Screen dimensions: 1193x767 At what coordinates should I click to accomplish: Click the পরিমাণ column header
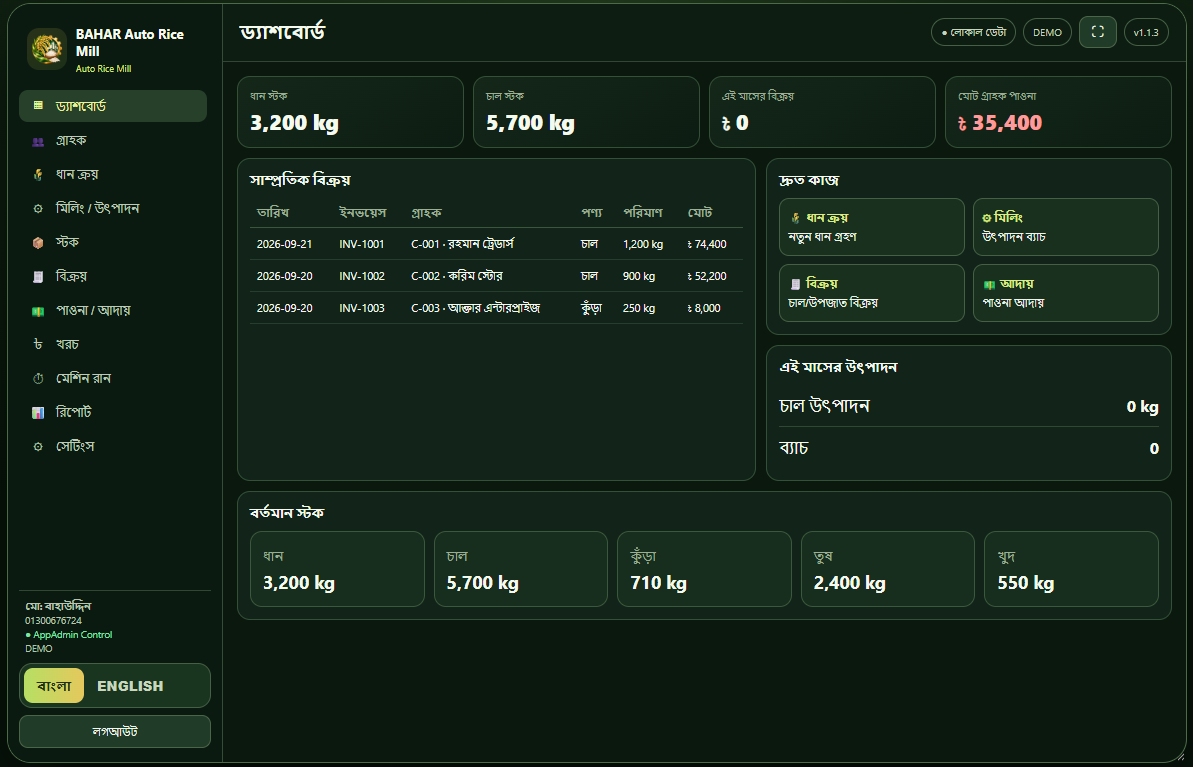[643, 212]
